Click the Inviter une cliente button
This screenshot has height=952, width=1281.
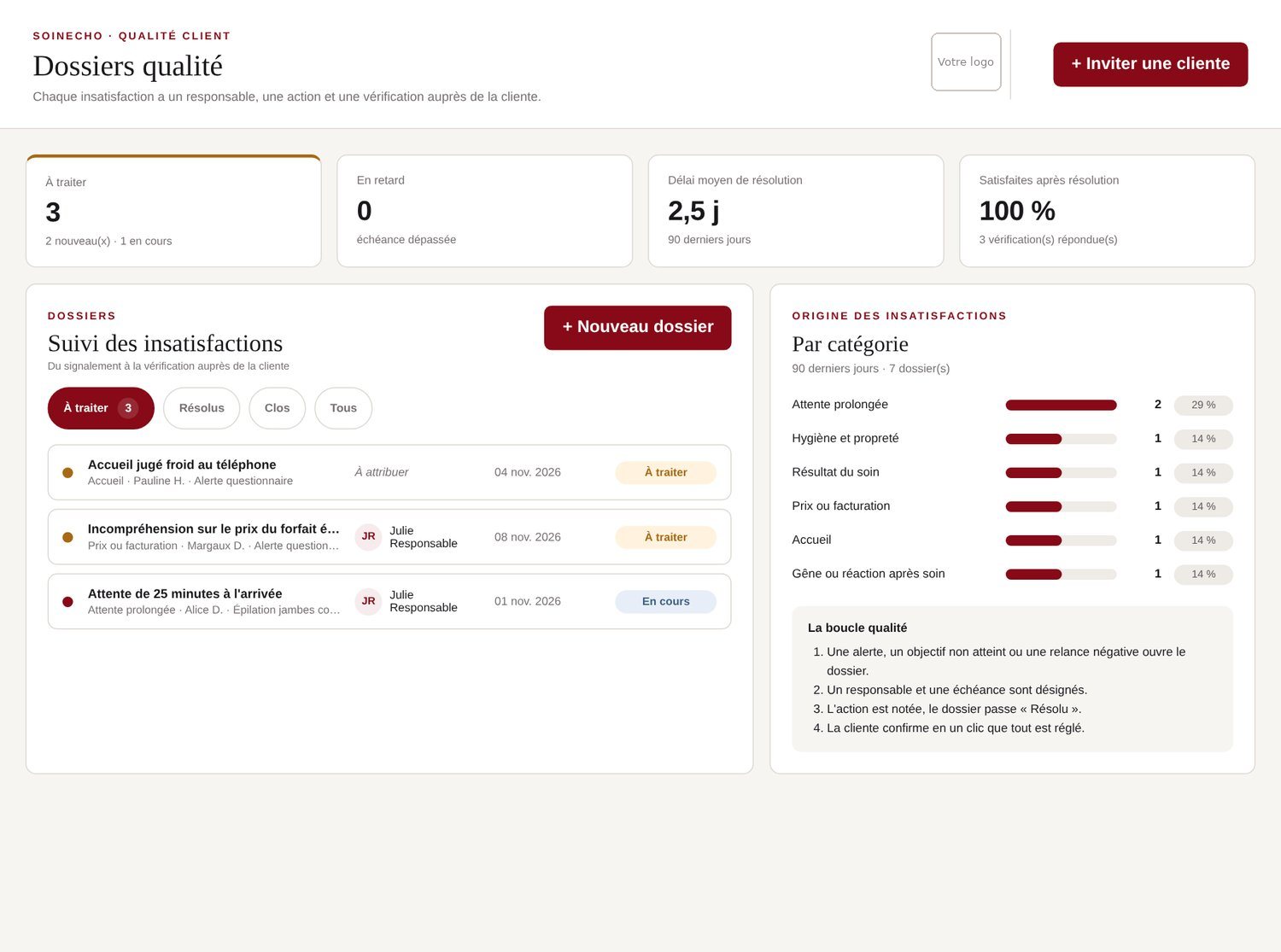tap(1150, 64)
